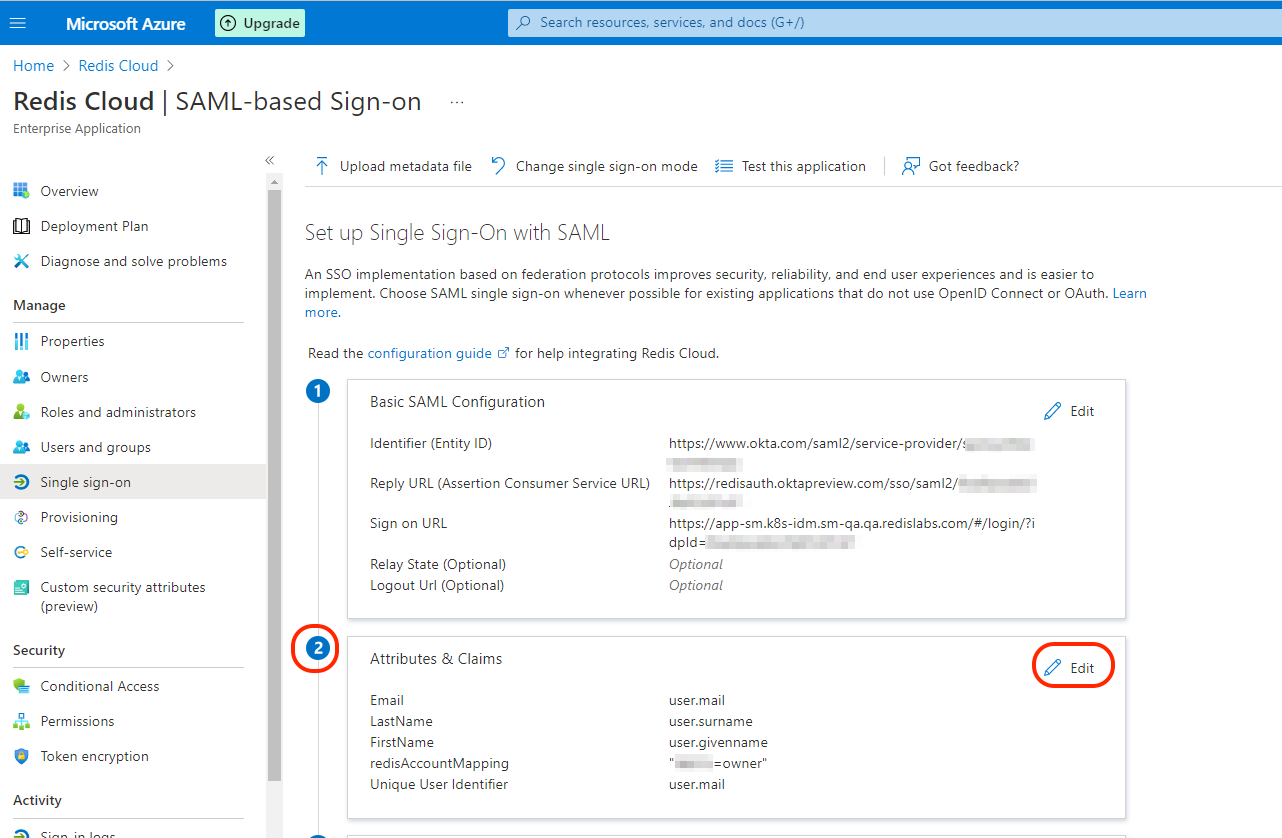Open the ellipsis more options beside title
The height and width of the screenshot is (838, 1282).
(457, 102)
